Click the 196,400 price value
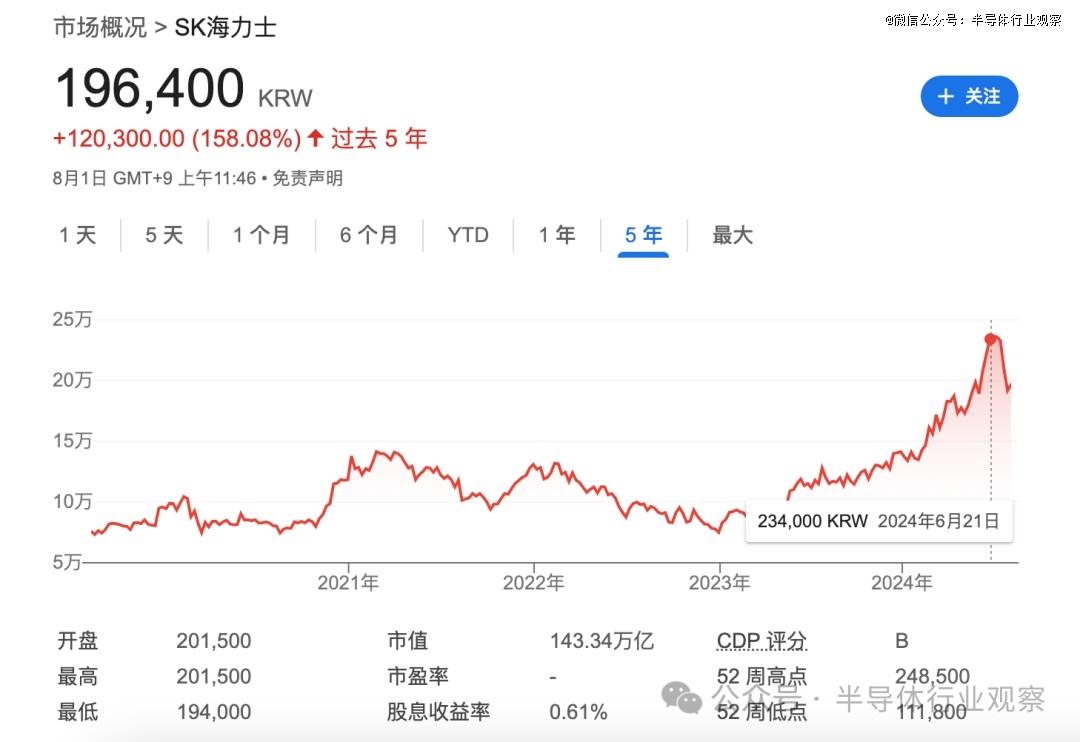The height and width of the screenshot is (742, 1080). (149, 88)
